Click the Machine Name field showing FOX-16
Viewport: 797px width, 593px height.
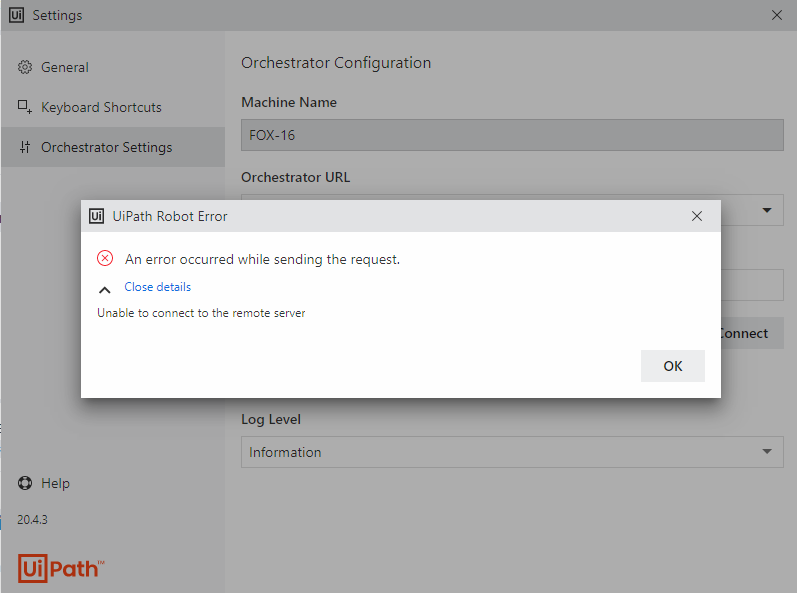512,135
